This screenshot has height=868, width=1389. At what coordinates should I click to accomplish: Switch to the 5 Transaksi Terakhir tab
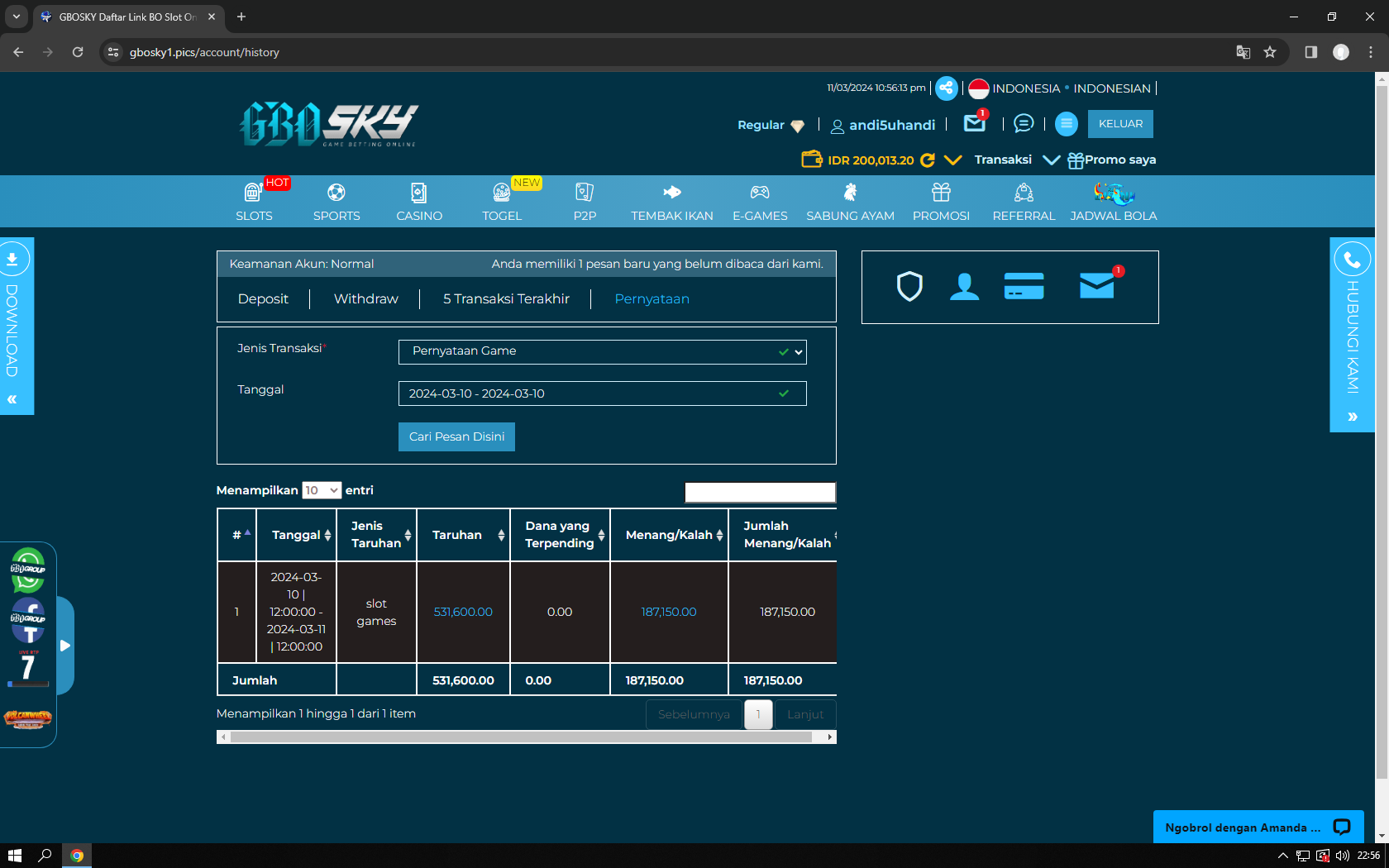506,299
